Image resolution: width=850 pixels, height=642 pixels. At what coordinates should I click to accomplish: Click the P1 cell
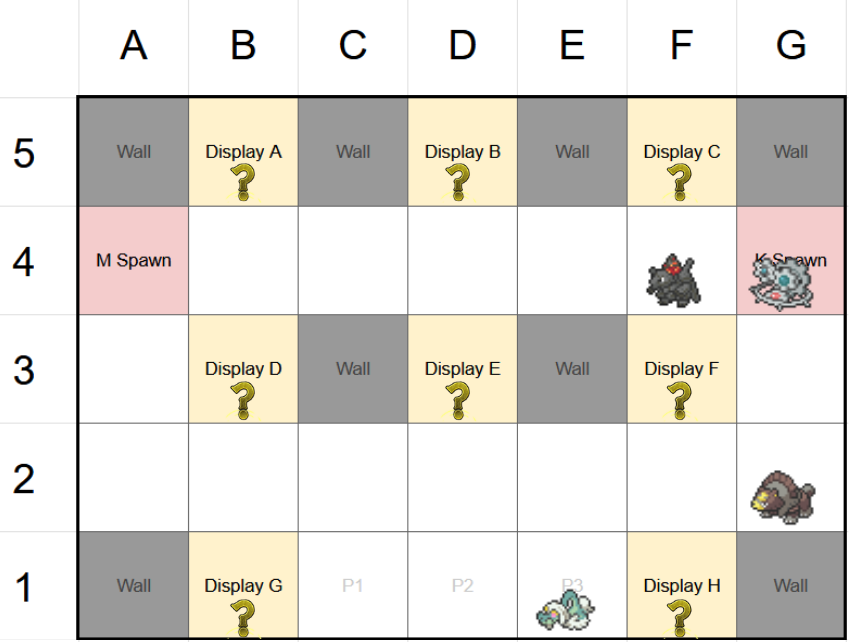(x=352, y=586)
